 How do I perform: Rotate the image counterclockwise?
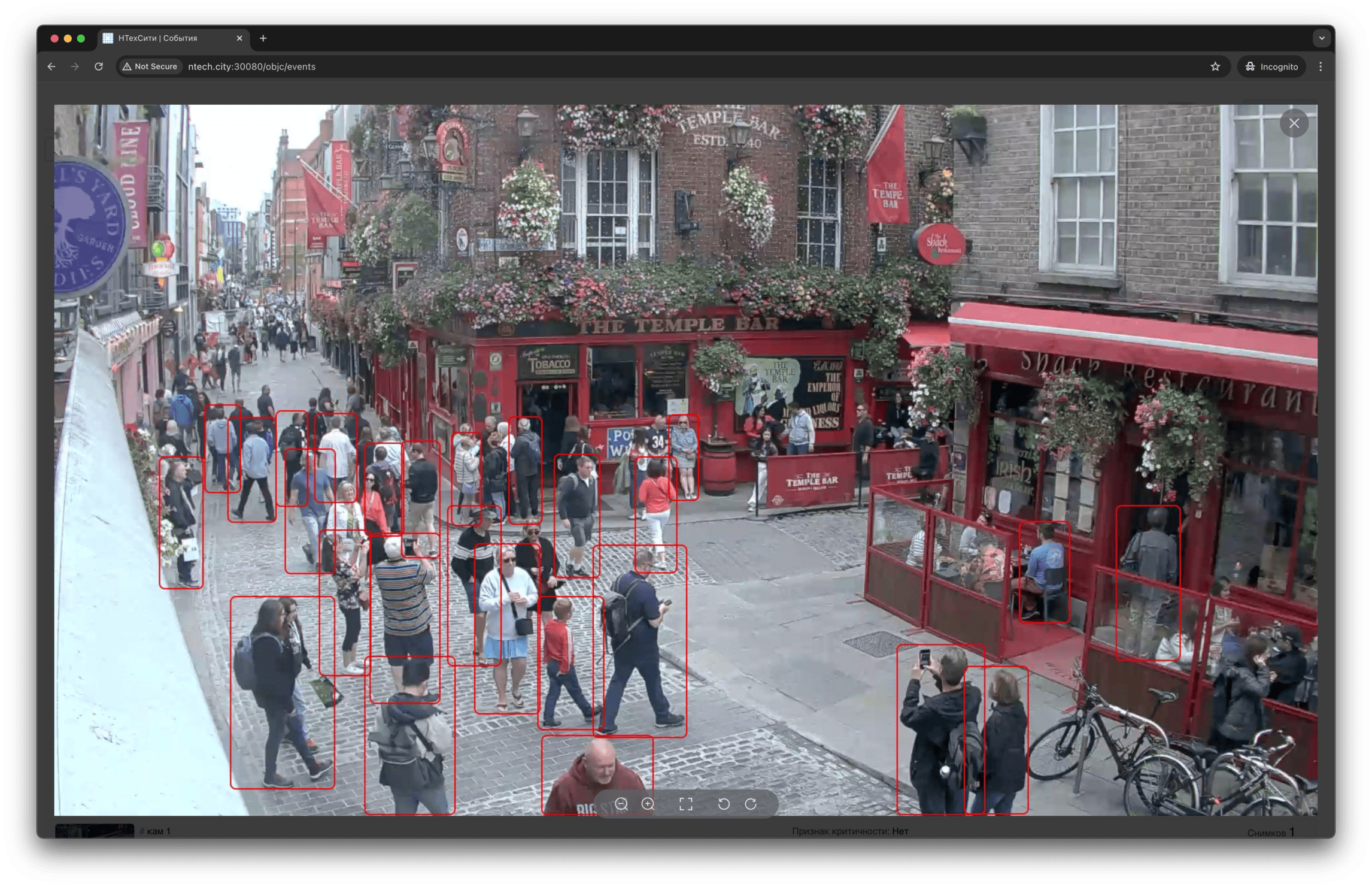(724, 804)
